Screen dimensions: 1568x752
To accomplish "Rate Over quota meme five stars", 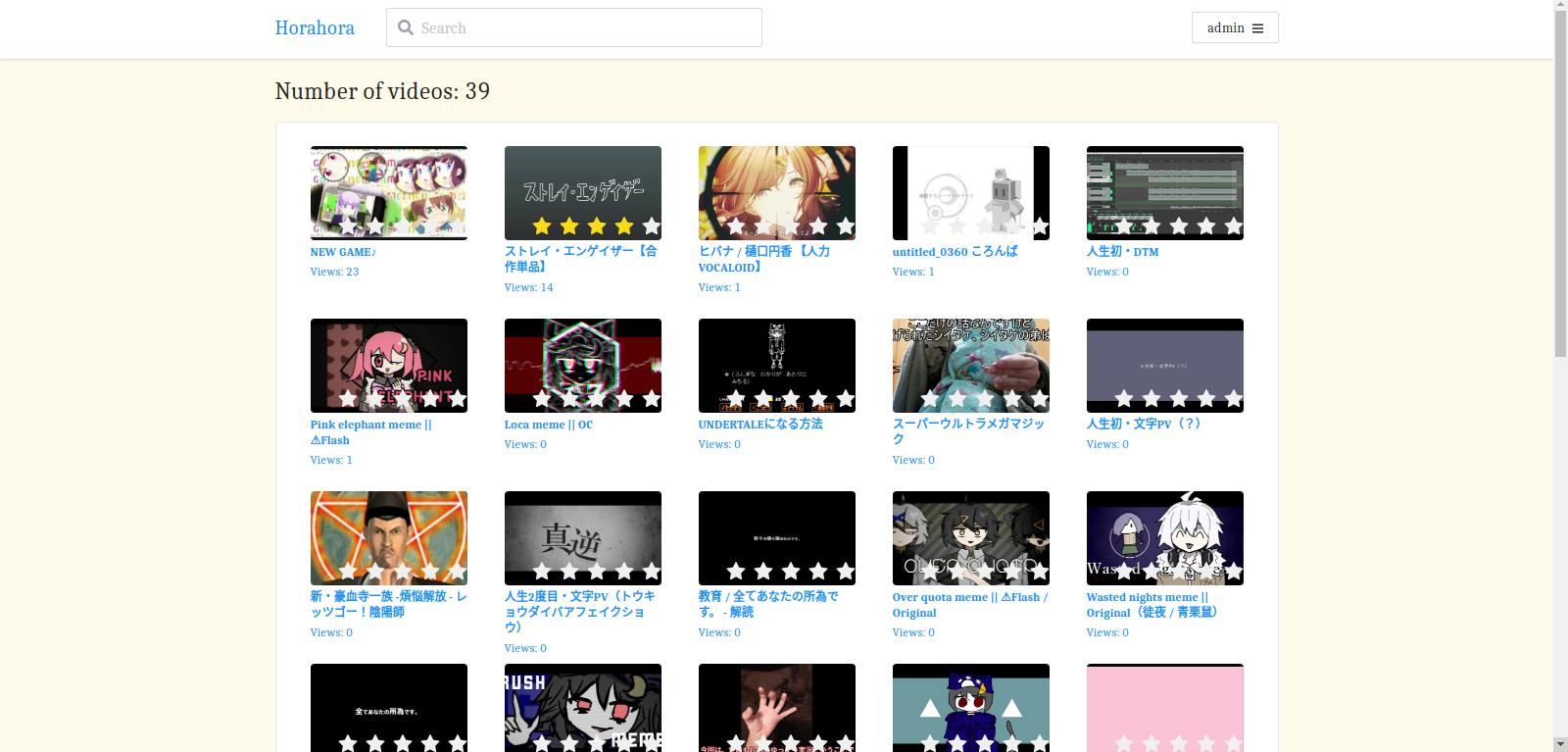I will pyautogui.click(x=1040, y=572).
